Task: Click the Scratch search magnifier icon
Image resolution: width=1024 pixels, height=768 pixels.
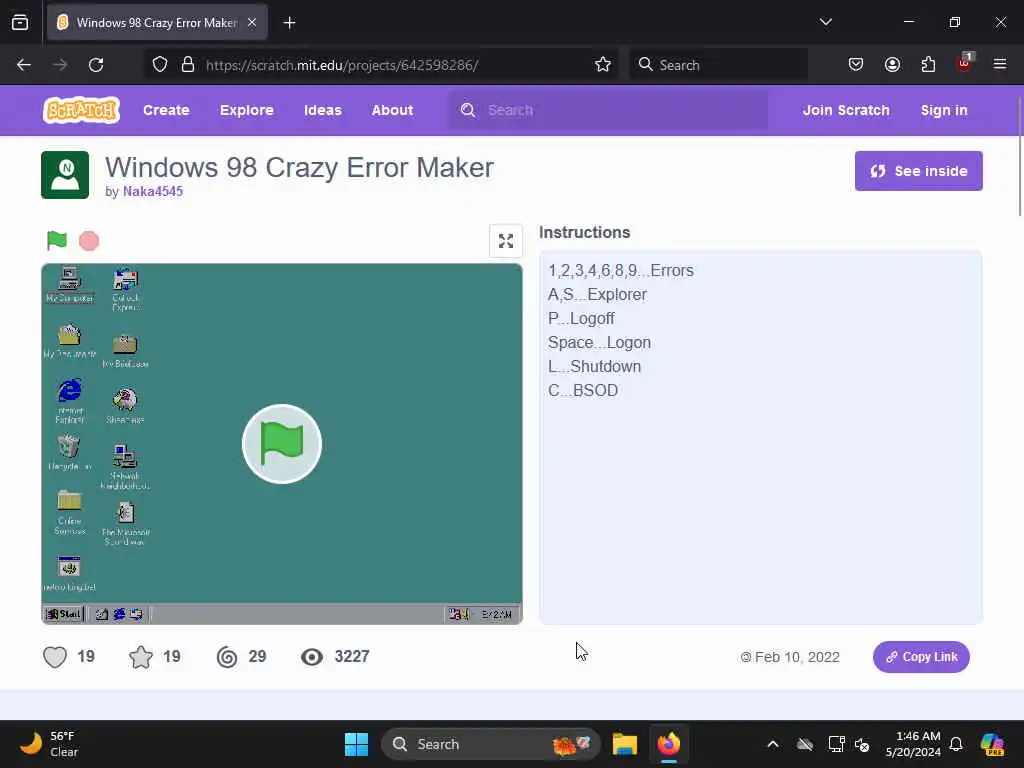Action: pyautogui.click(x=468, y=110)
